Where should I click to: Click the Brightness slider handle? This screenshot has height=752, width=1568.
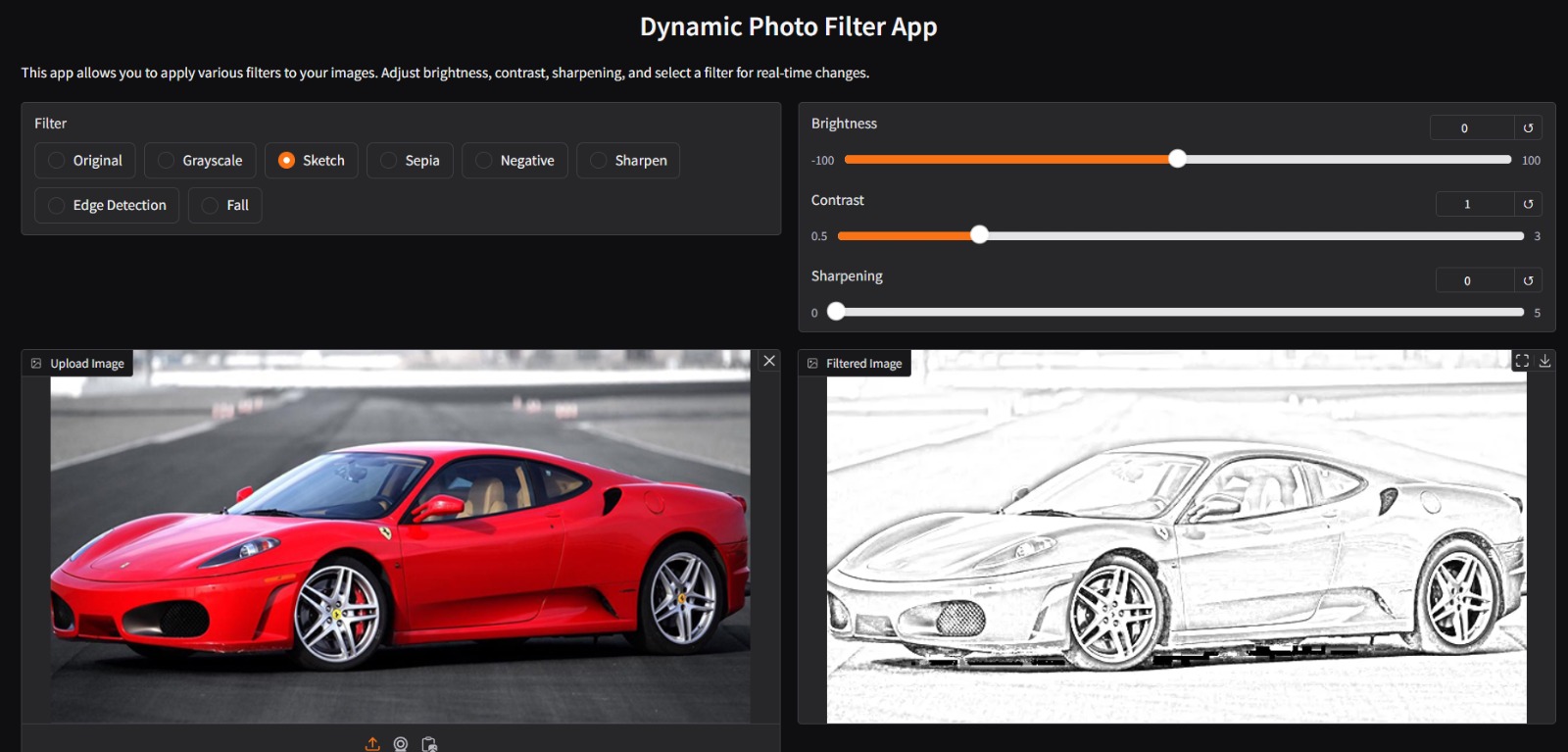(x=1178, y=159)
